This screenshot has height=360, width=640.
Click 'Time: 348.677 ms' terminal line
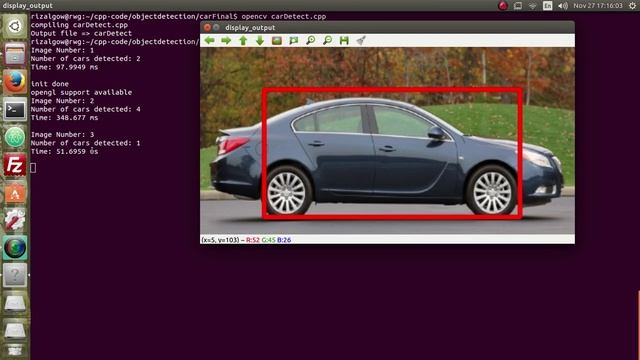pyautogui.click(x=64, y=118)
